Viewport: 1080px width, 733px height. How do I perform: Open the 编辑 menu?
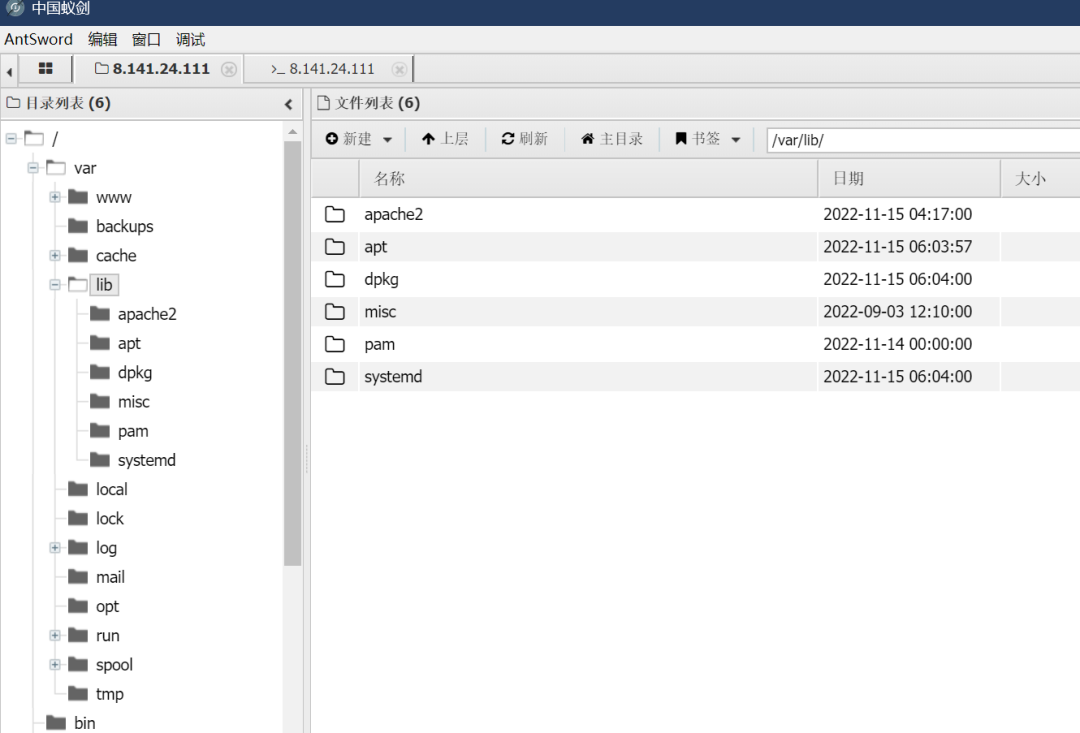[x=103, y=39]
